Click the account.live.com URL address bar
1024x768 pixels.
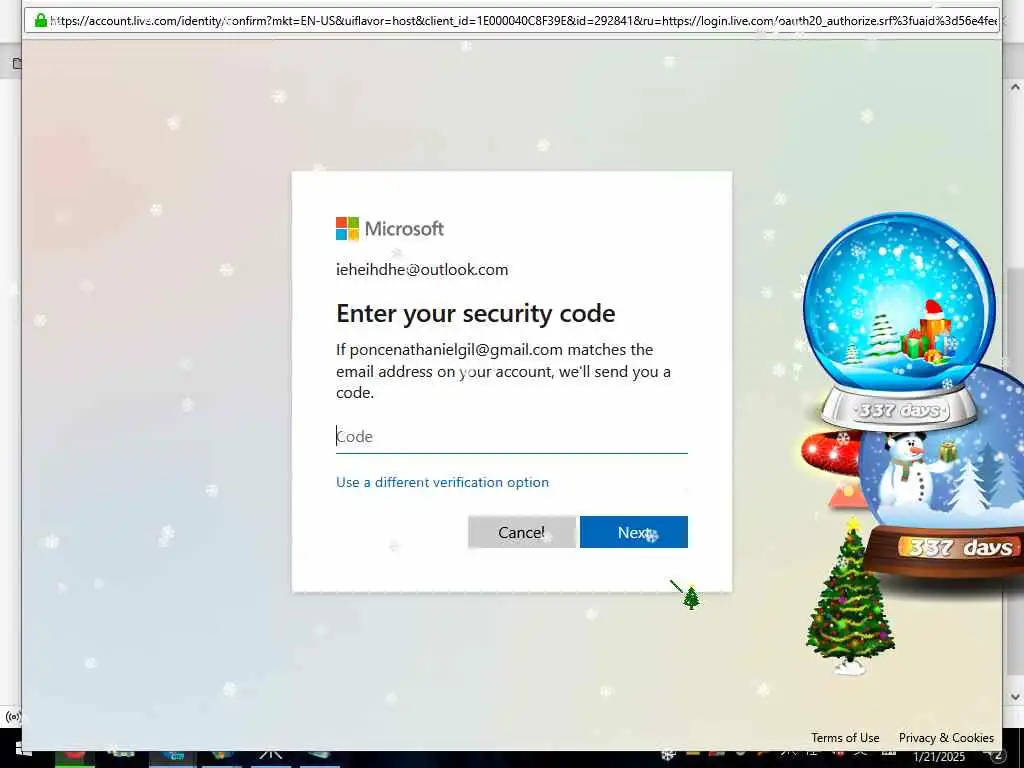click(511, 20)
